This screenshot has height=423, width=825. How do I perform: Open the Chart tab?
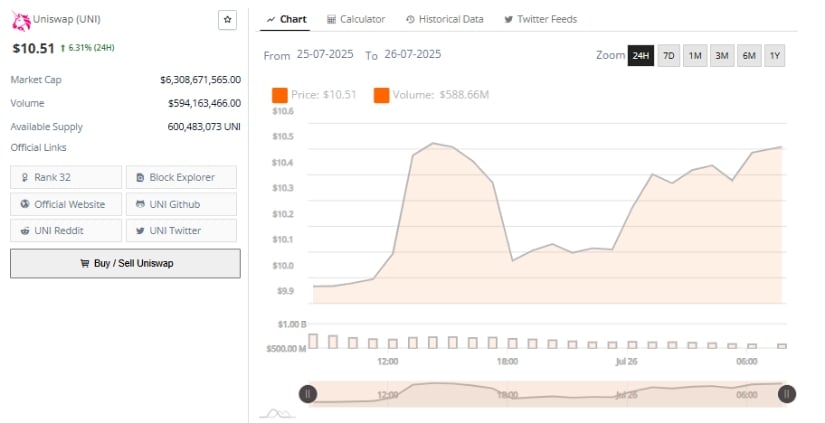click(x=286, y=19)
